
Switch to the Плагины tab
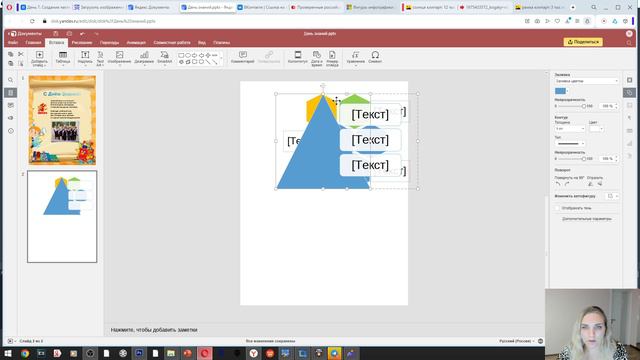221,42
